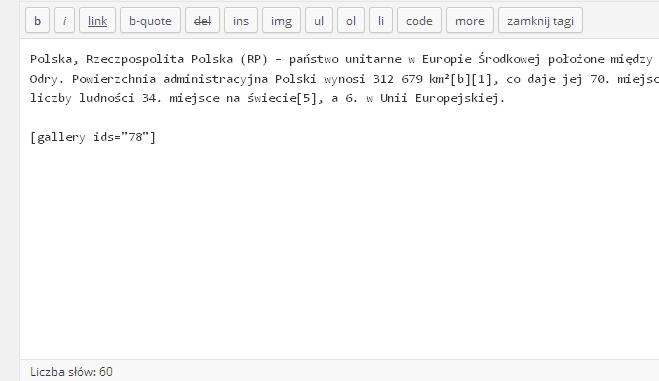Add a blockquote with b-quote button

(150, 20)
